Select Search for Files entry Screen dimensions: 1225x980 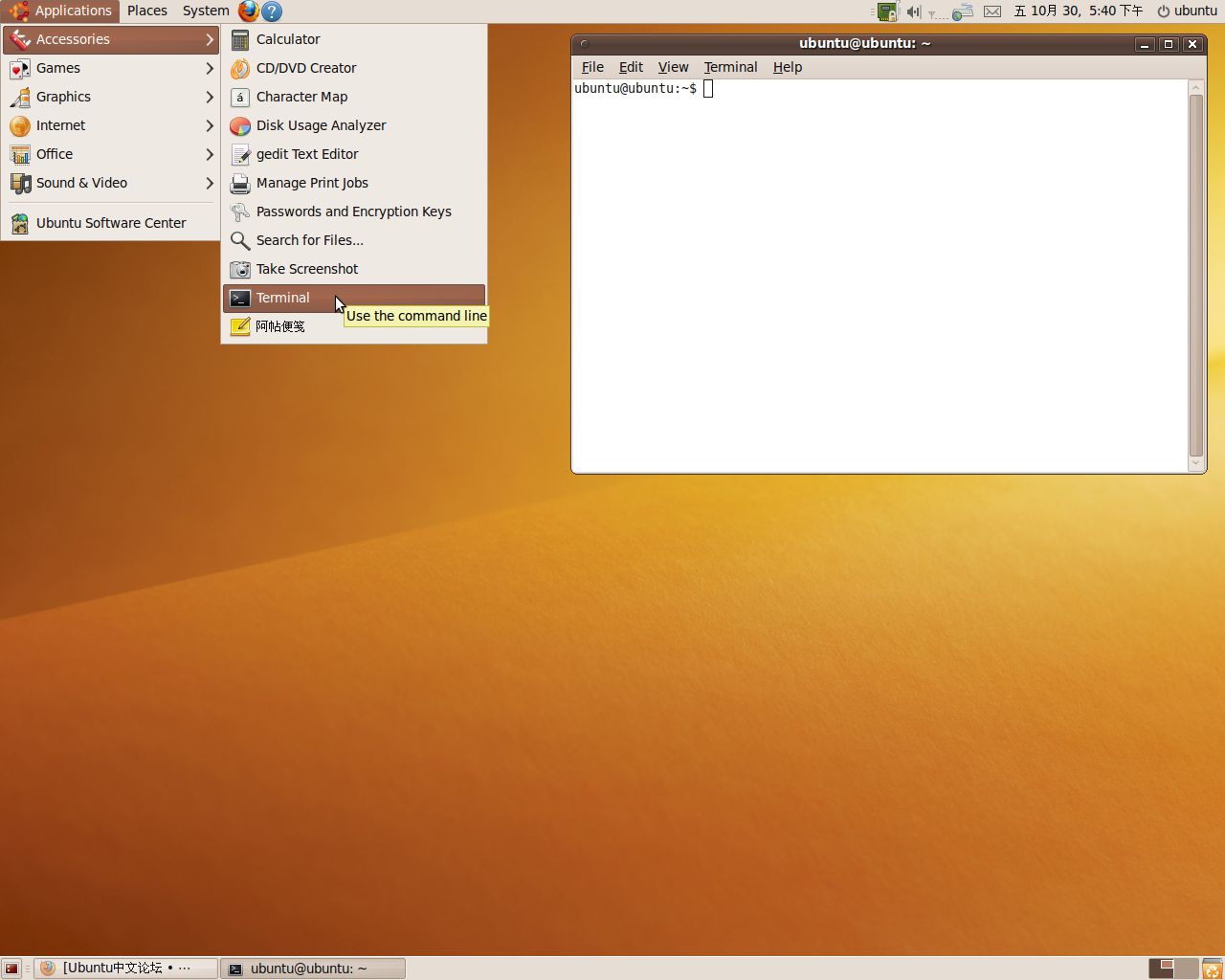point(354,240)
